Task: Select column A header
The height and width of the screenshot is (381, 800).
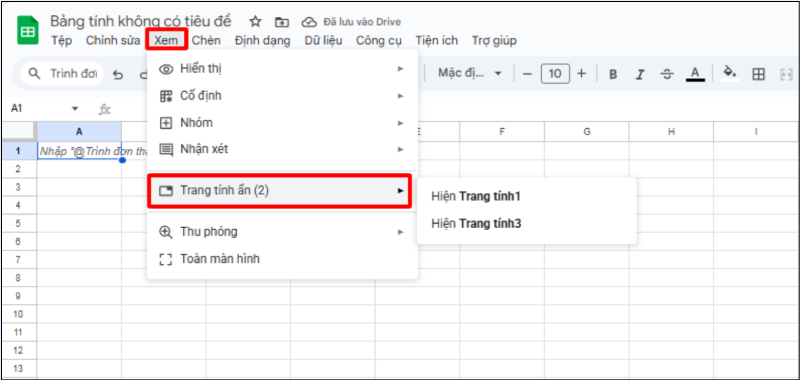Action: click(79, 132)
